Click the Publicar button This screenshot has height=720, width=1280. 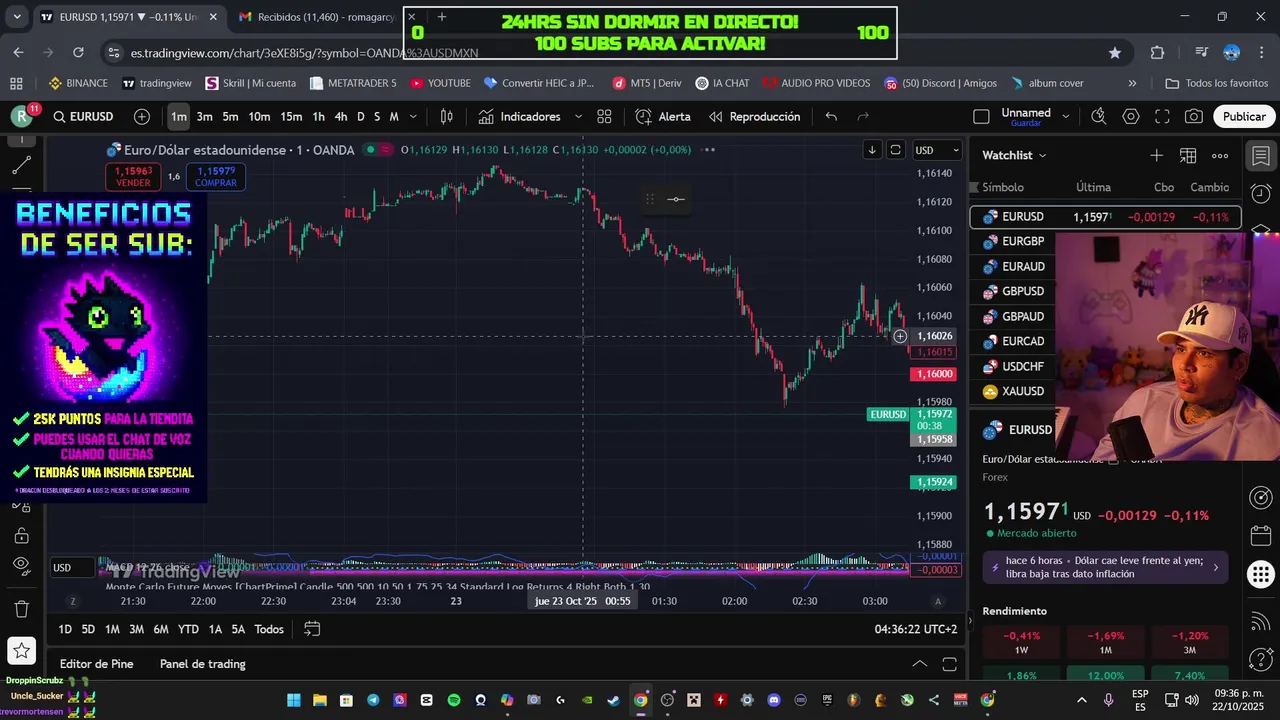(x=1244, y=117)
